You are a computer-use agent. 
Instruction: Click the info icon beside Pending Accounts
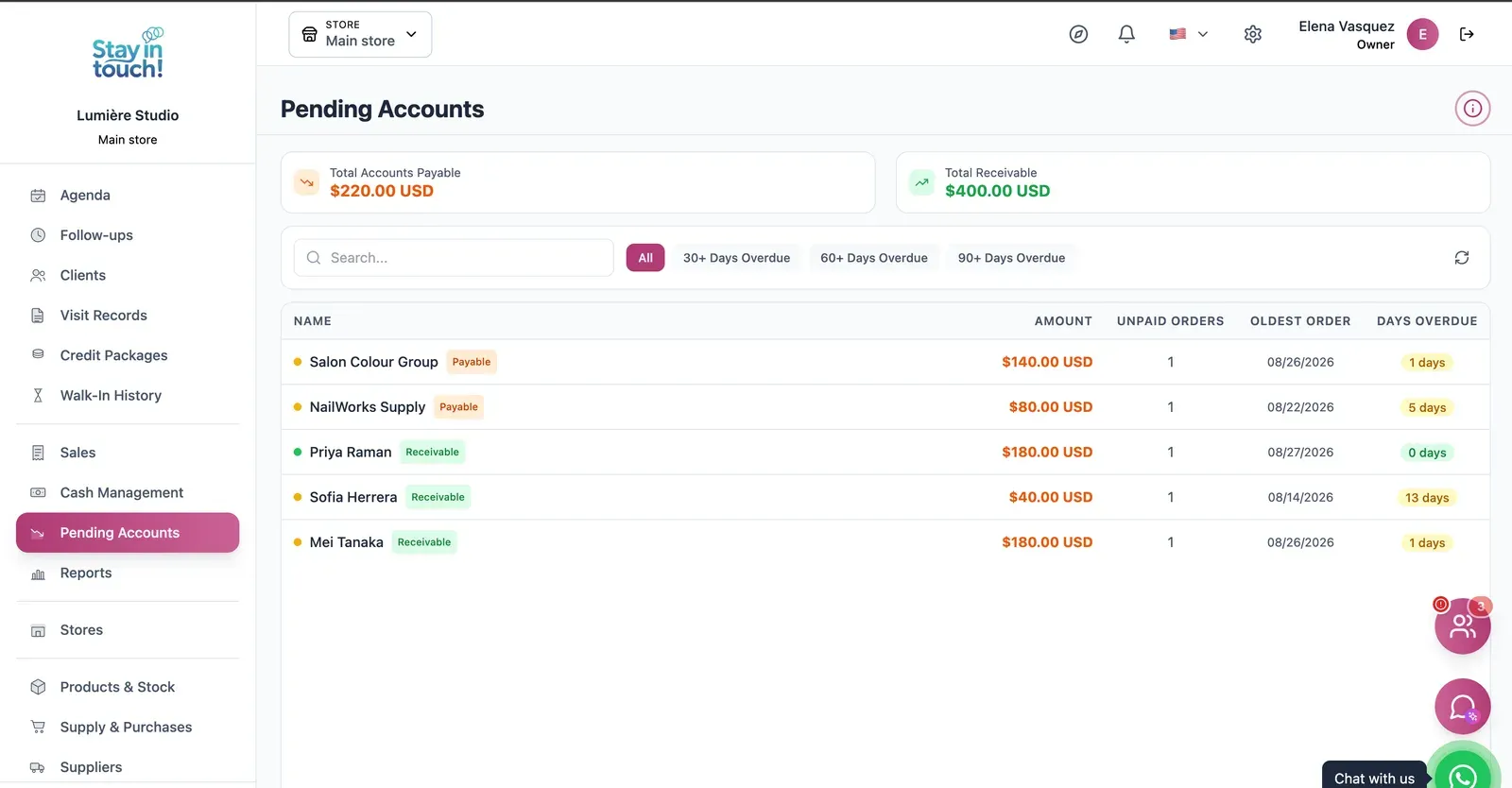(1472, 109)
